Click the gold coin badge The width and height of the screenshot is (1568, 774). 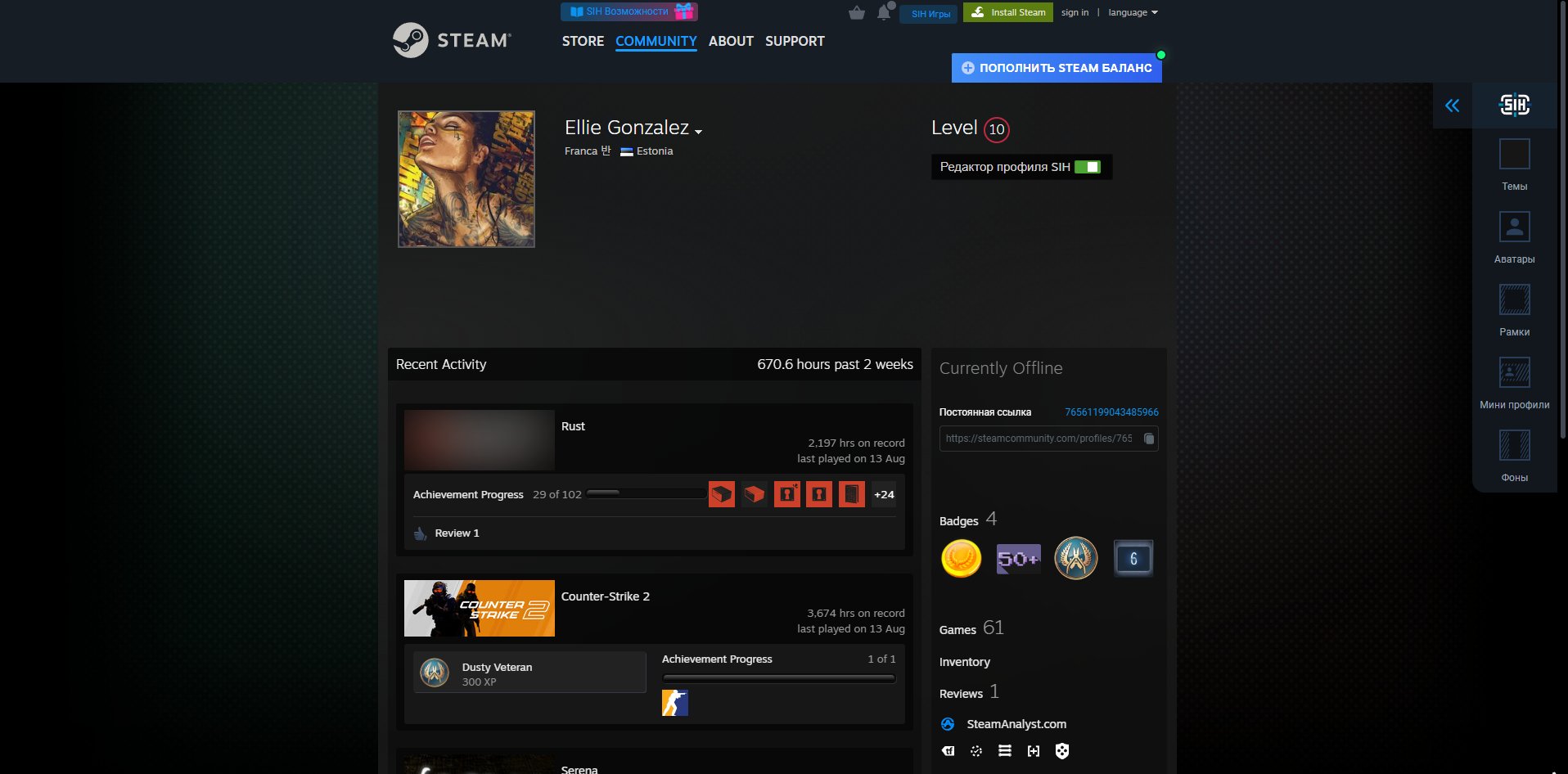click(962, 559)
